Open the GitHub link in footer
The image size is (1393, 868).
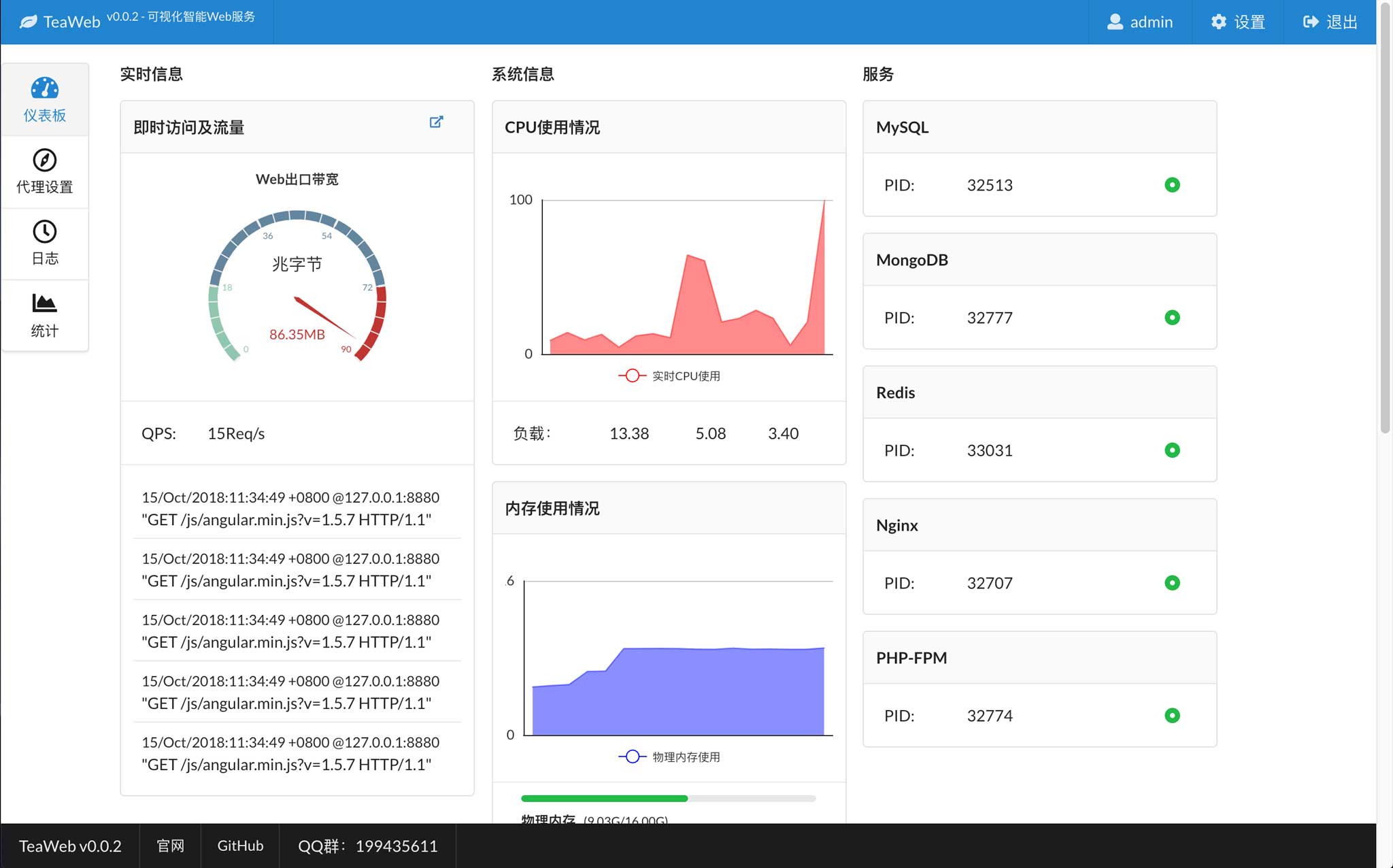240,846
